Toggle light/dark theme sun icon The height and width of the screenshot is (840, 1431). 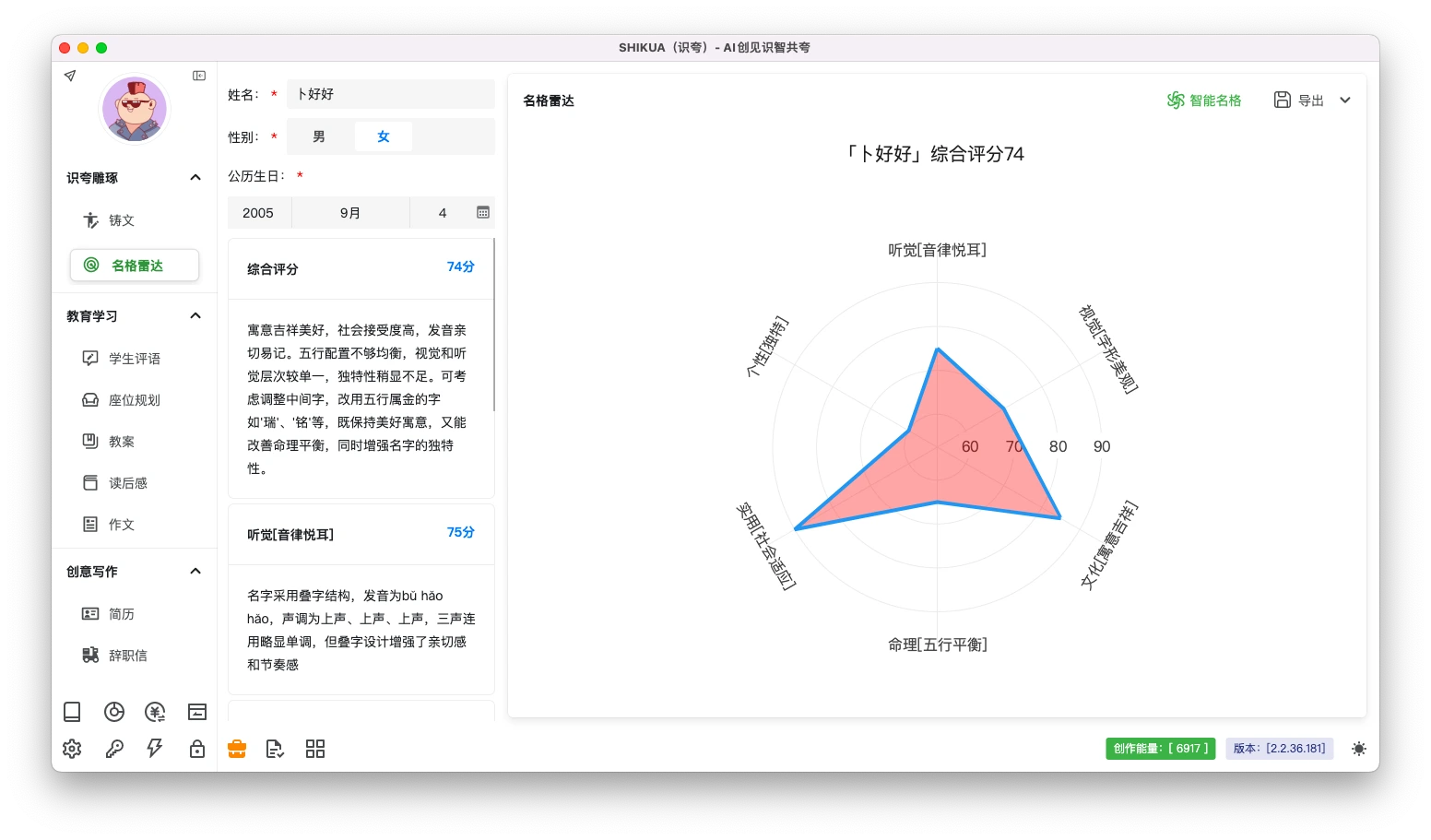[1358, 749]
